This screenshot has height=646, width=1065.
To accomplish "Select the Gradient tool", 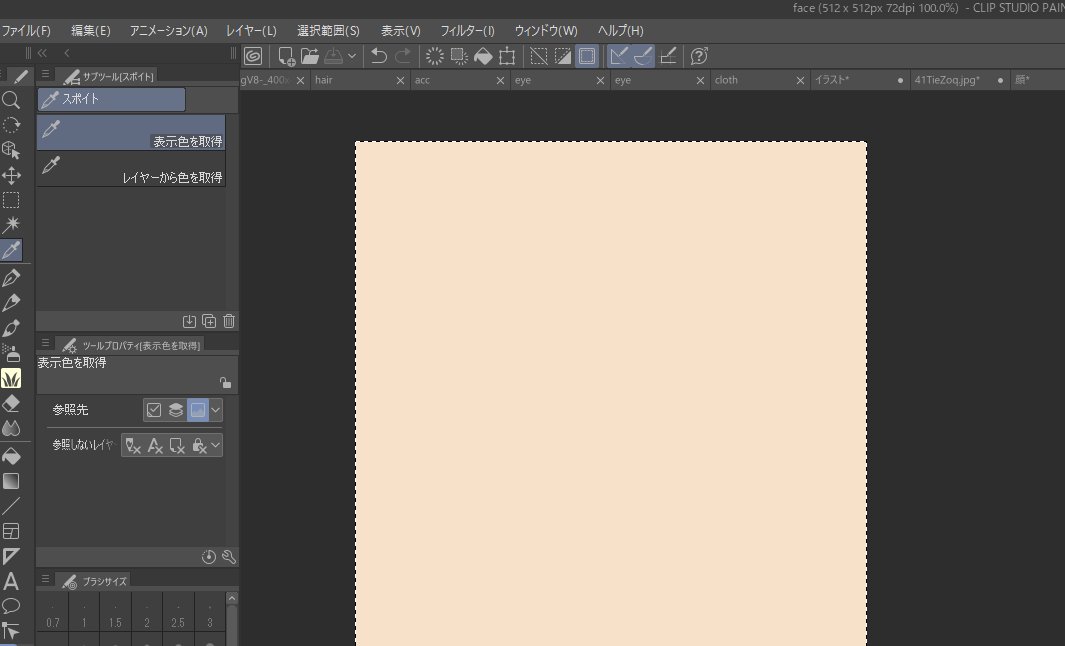I will (x=11, y=481).
